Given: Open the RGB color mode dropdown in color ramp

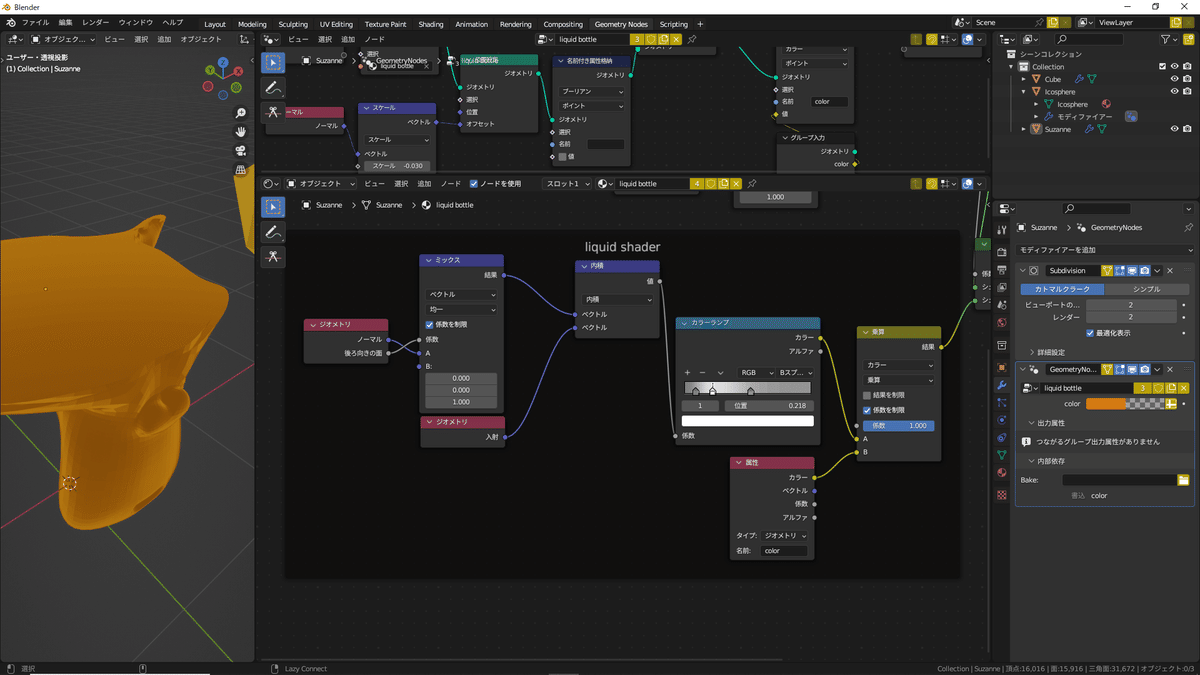Looking at the screenshot, I should click(x=754, y=373).
